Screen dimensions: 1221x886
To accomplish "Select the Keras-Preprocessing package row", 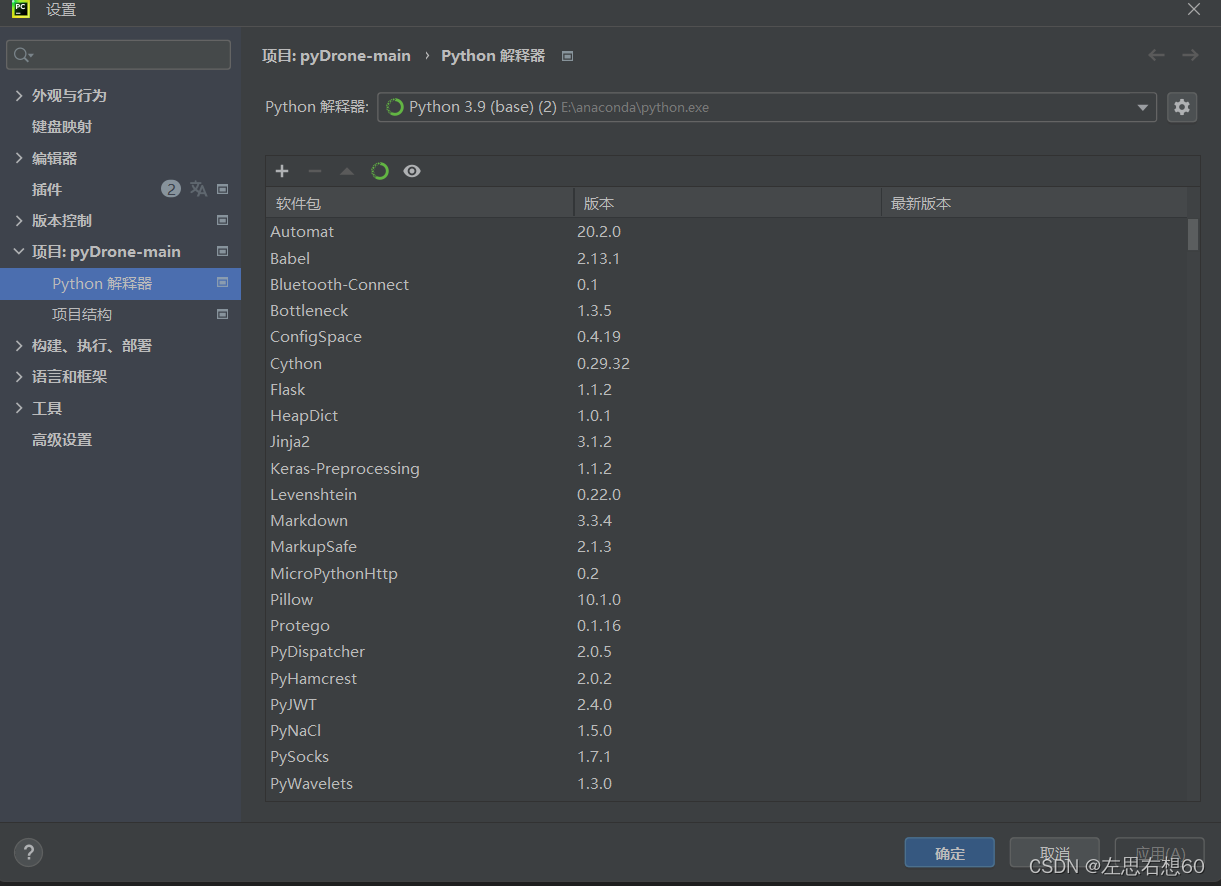I will click(x=726, y=468).
